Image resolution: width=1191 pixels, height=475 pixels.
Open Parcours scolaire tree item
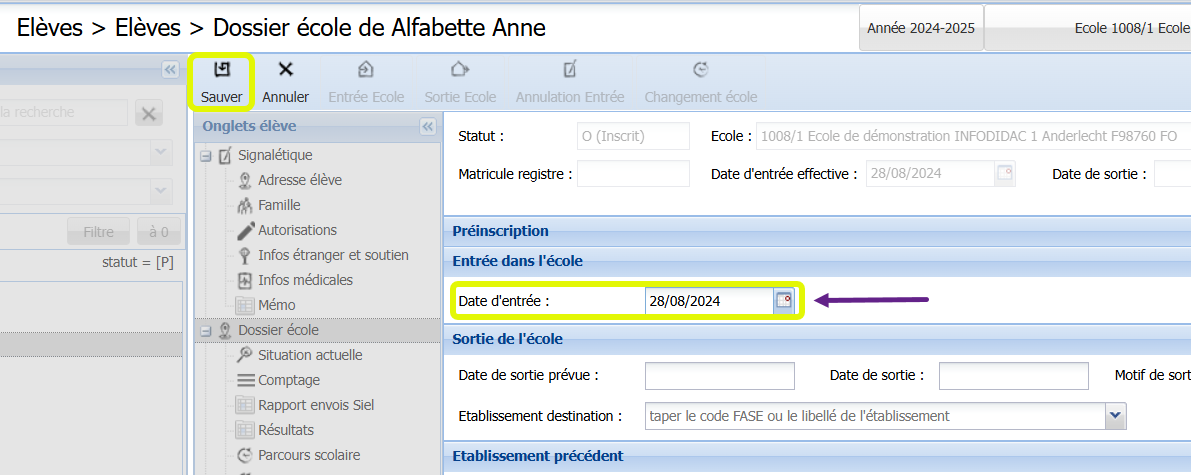coord(309,455)
